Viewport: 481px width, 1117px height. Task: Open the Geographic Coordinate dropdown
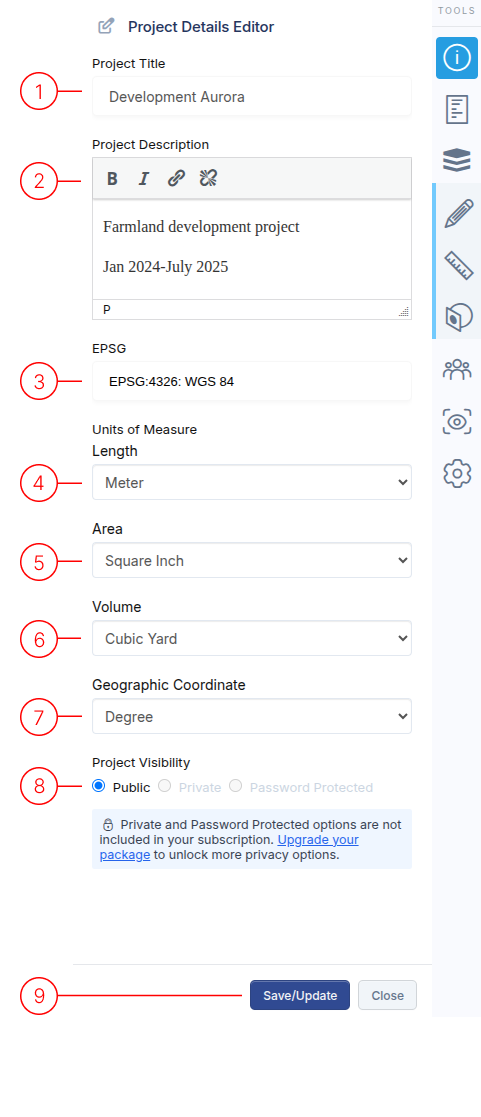point(252,717)
